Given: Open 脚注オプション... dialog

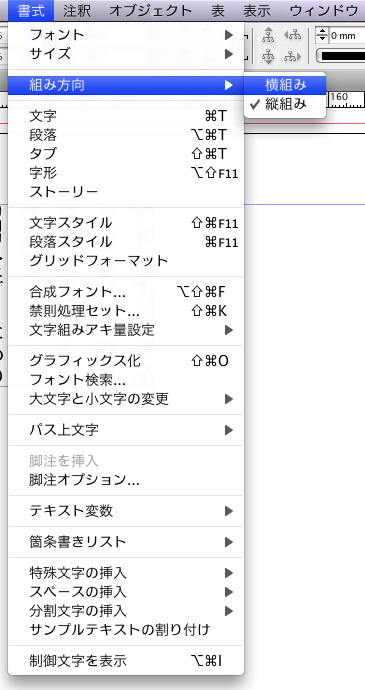Looking at the screenshot, I should click(125, 480).
